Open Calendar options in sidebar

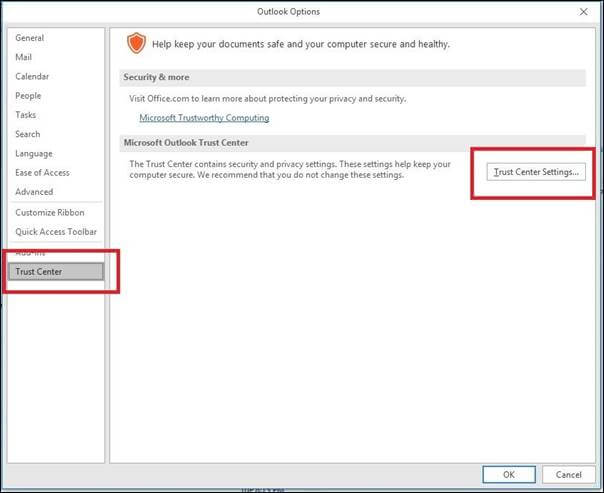point(32,76)
